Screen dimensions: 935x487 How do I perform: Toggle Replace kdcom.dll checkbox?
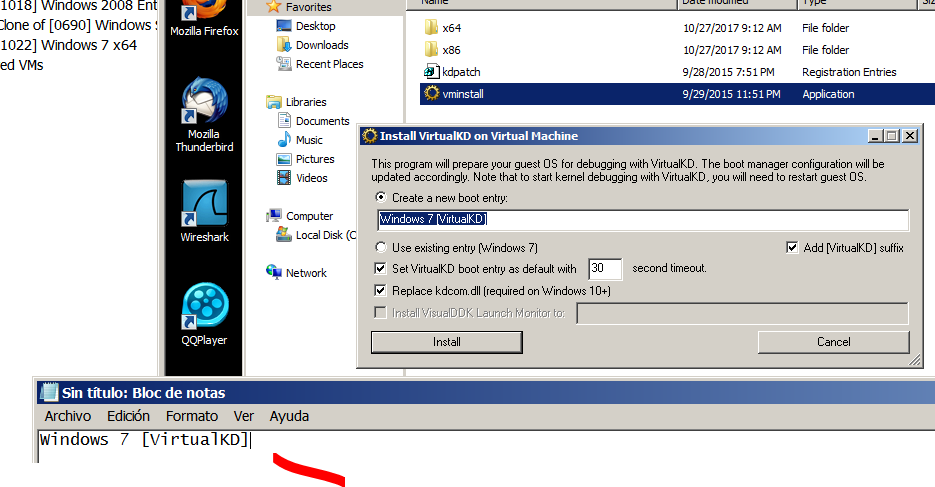point(380,291)
